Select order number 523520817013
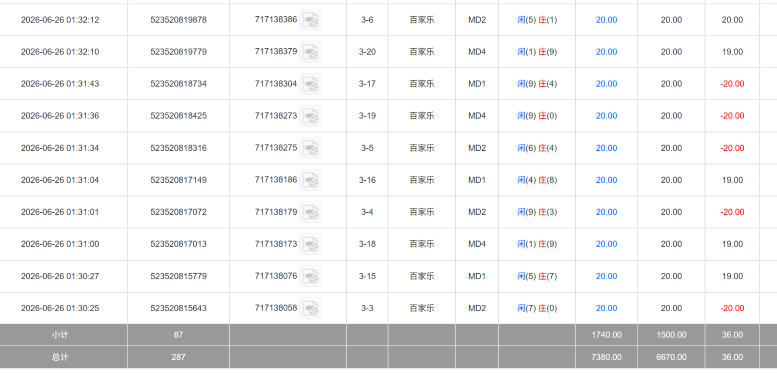This screenshot has height=382, width=777. click(x=178, y=244)
